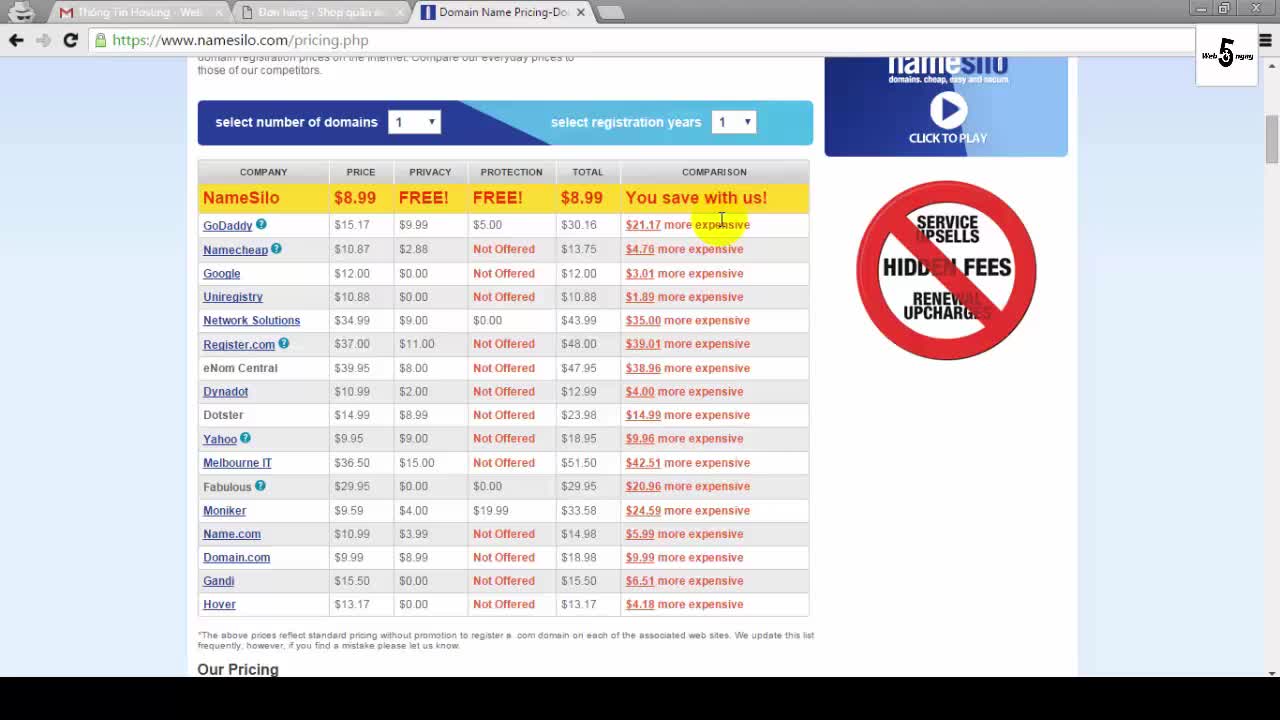Open the Network Solutions link

point(251,320)
